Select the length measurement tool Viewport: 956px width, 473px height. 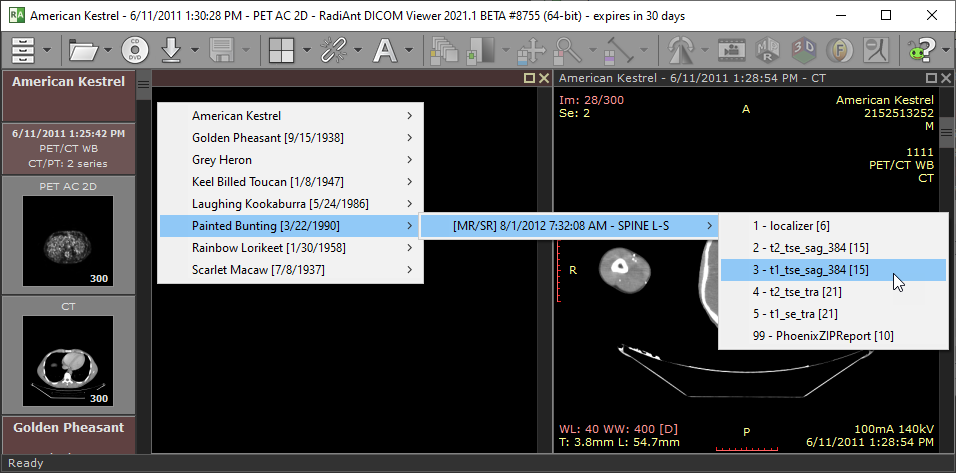point(620,50)
